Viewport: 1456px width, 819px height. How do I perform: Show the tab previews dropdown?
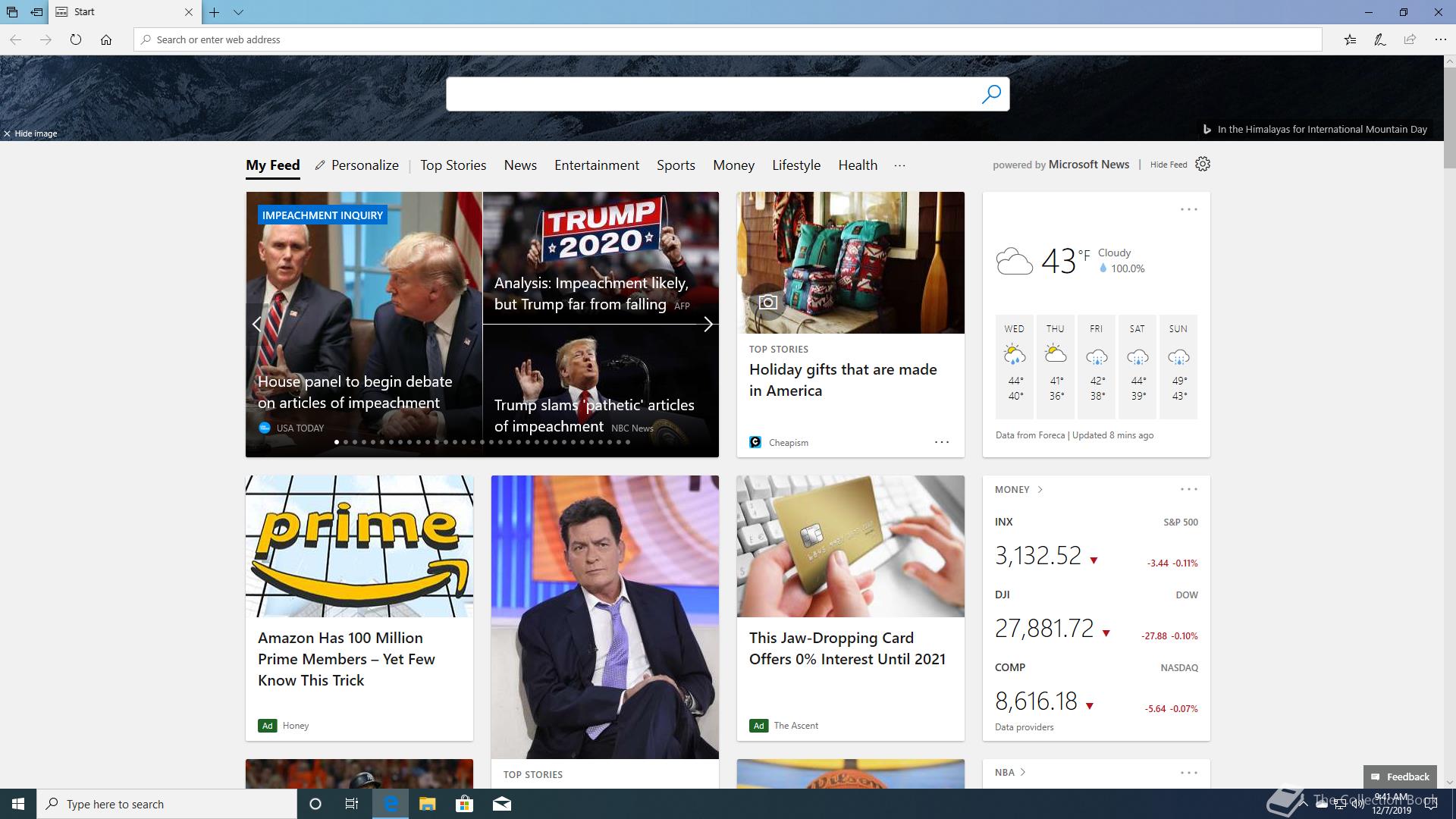coord(238,12)
